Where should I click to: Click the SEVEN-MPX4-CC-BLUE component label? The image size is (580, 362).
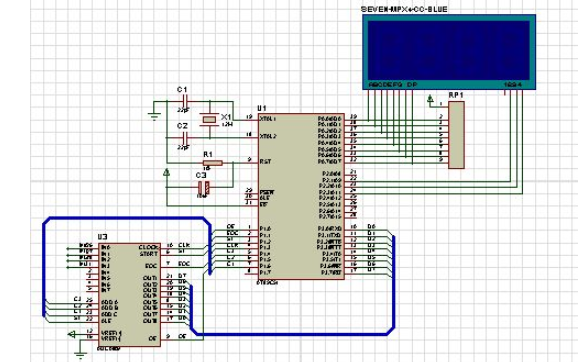[x=404, y=9]
